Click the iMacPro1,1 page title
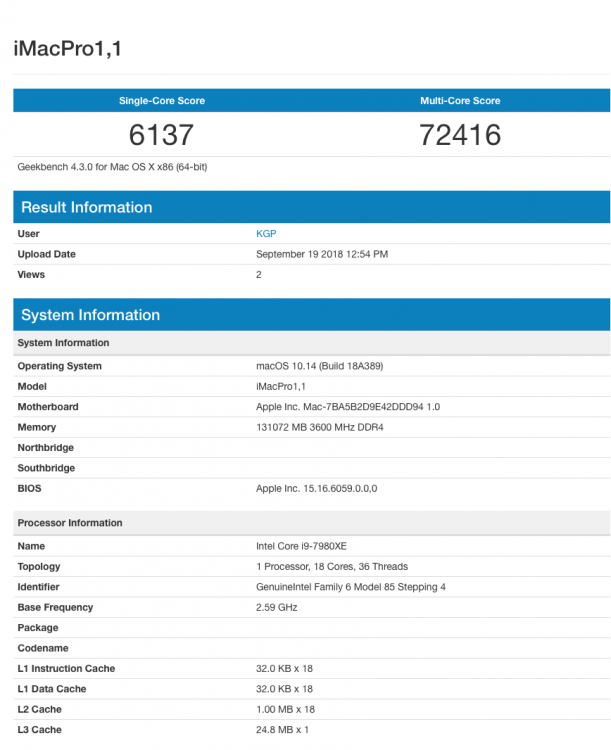The height and width of the screenshot is (750, 611). (x=67, y=48)
